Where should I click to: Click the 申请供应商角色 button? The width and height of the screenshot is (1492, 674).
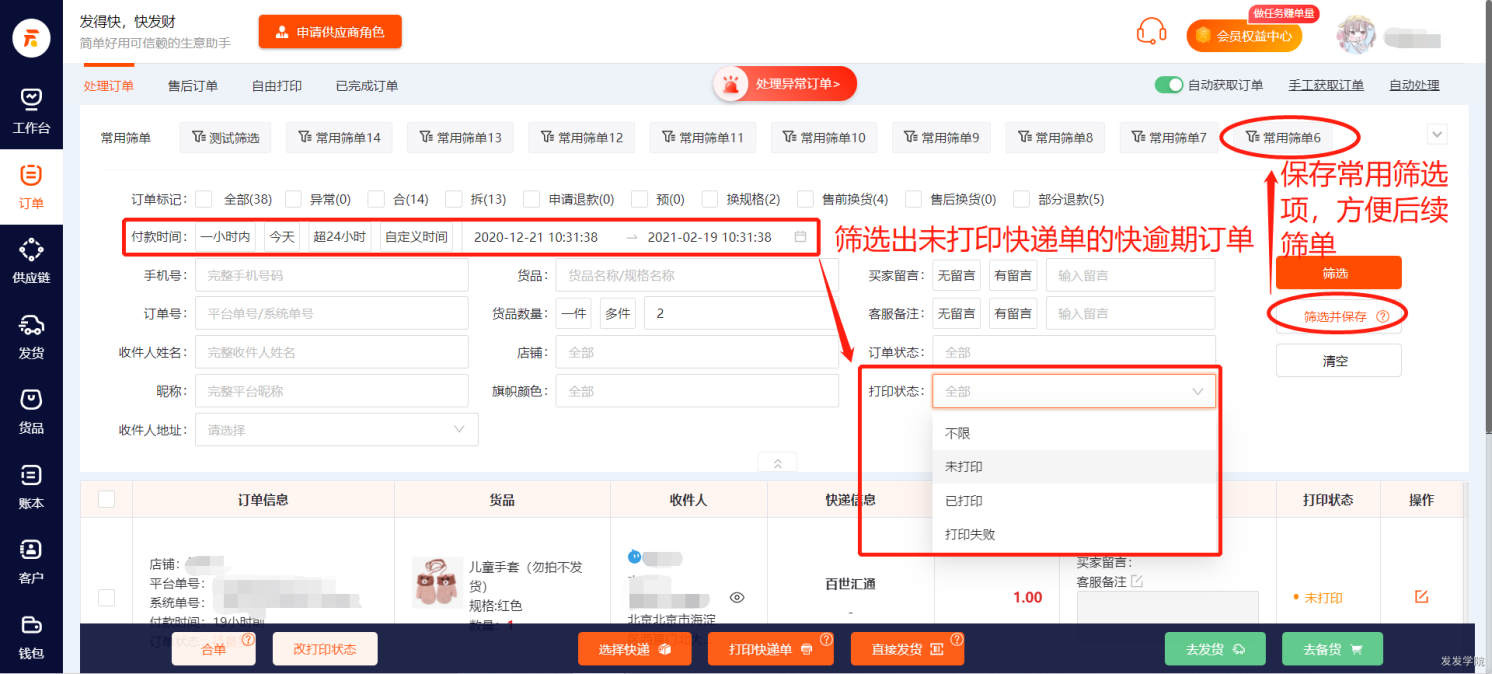330,32
